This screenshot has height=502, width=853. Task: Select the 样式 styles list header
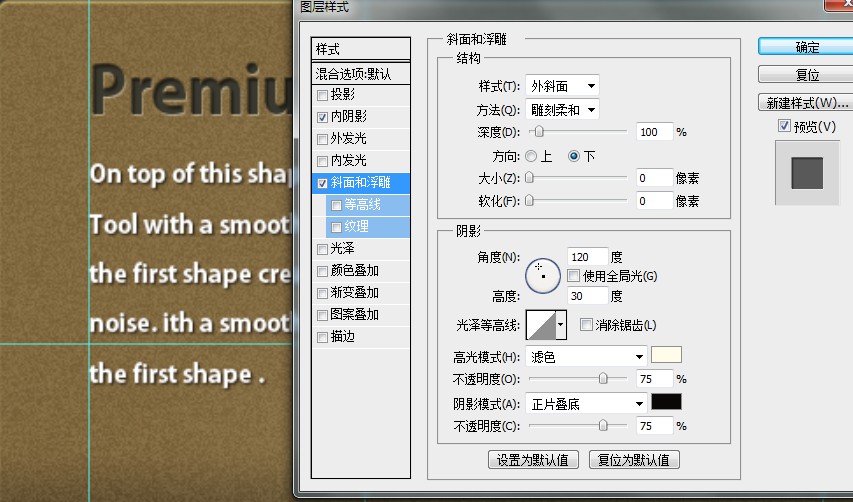[361, 49]
